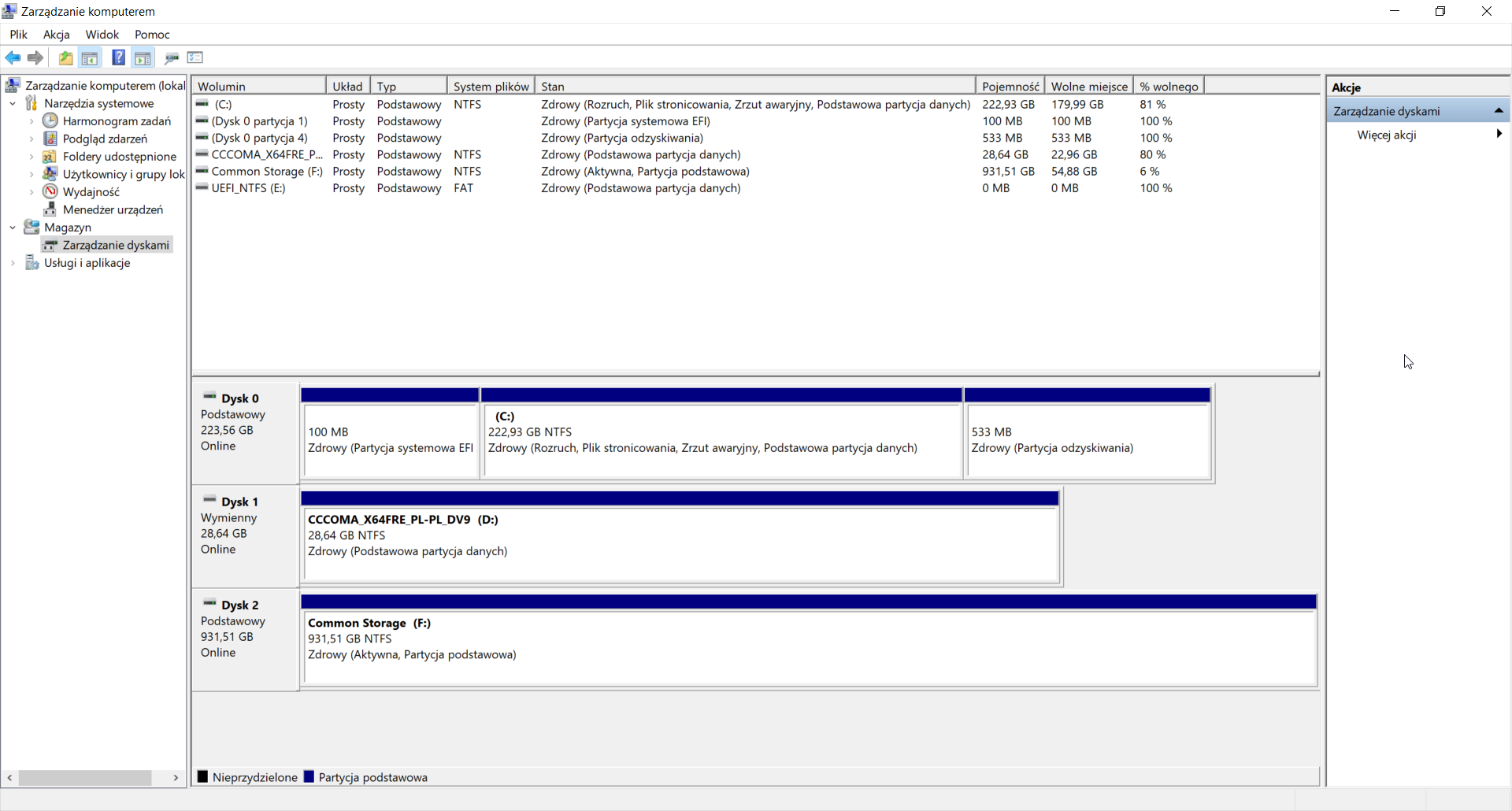The image size is (1512, 811).
Task: Sort by the Wolumin column header
Action: coord(259,86)
